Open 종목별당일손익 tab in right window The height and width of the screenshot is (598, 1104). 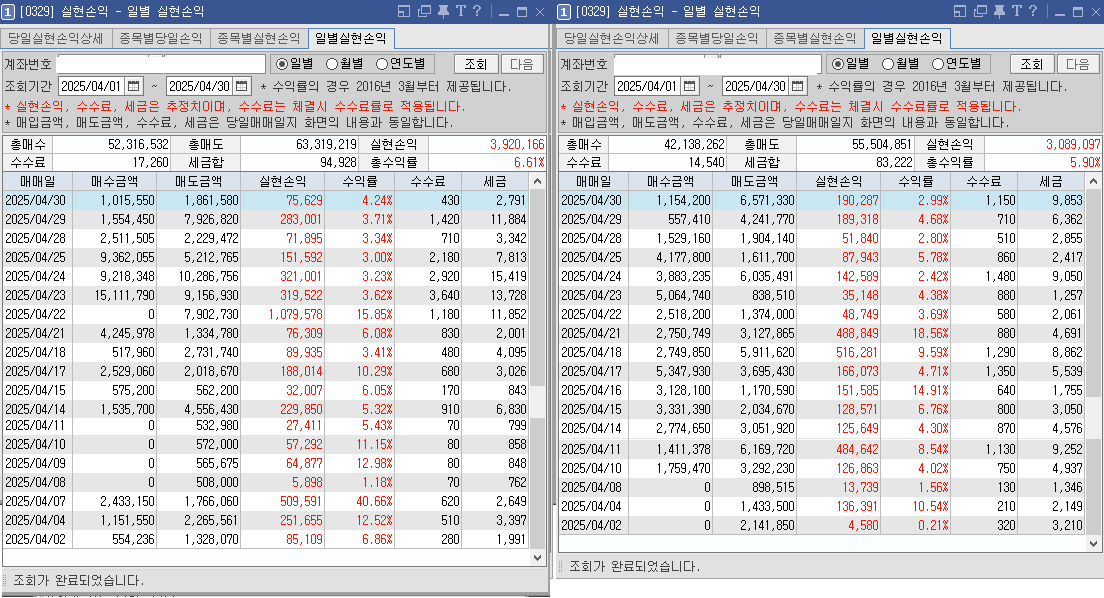point(717,38)
